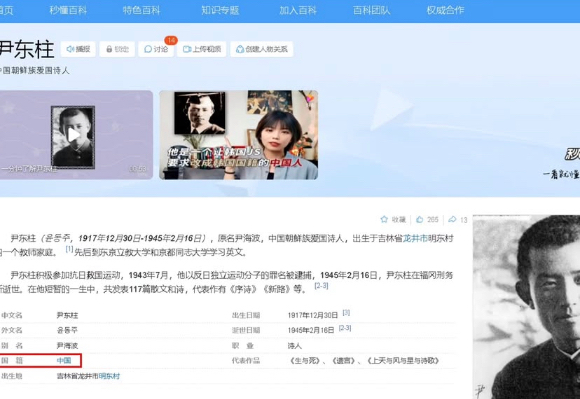The width and height of the screenshot is (580, 399).
Task: Click the birth date 1917年12月30日 value
Action: (x=313, y=315)
